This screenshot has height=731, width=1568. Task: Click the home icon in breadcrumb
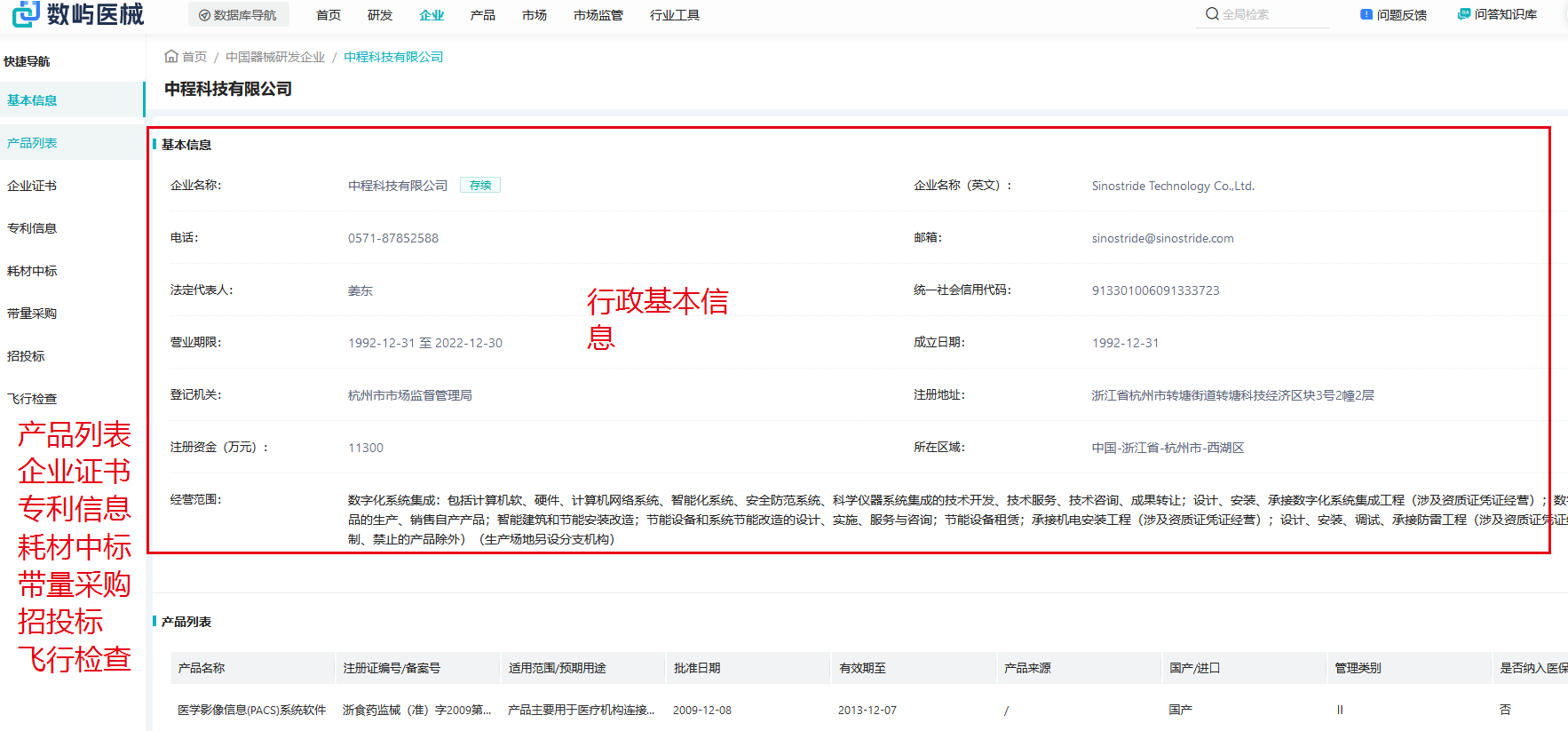171,56
